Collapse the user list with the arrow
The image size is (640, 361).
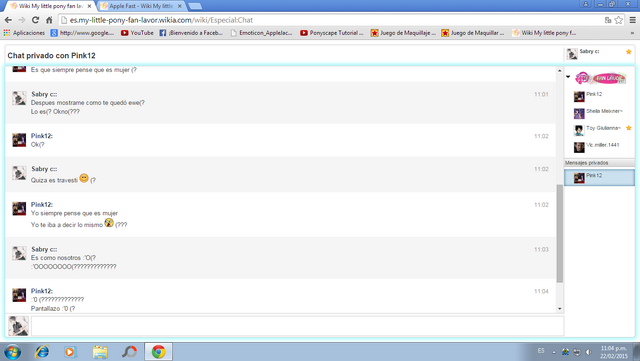tap(568, 77)
